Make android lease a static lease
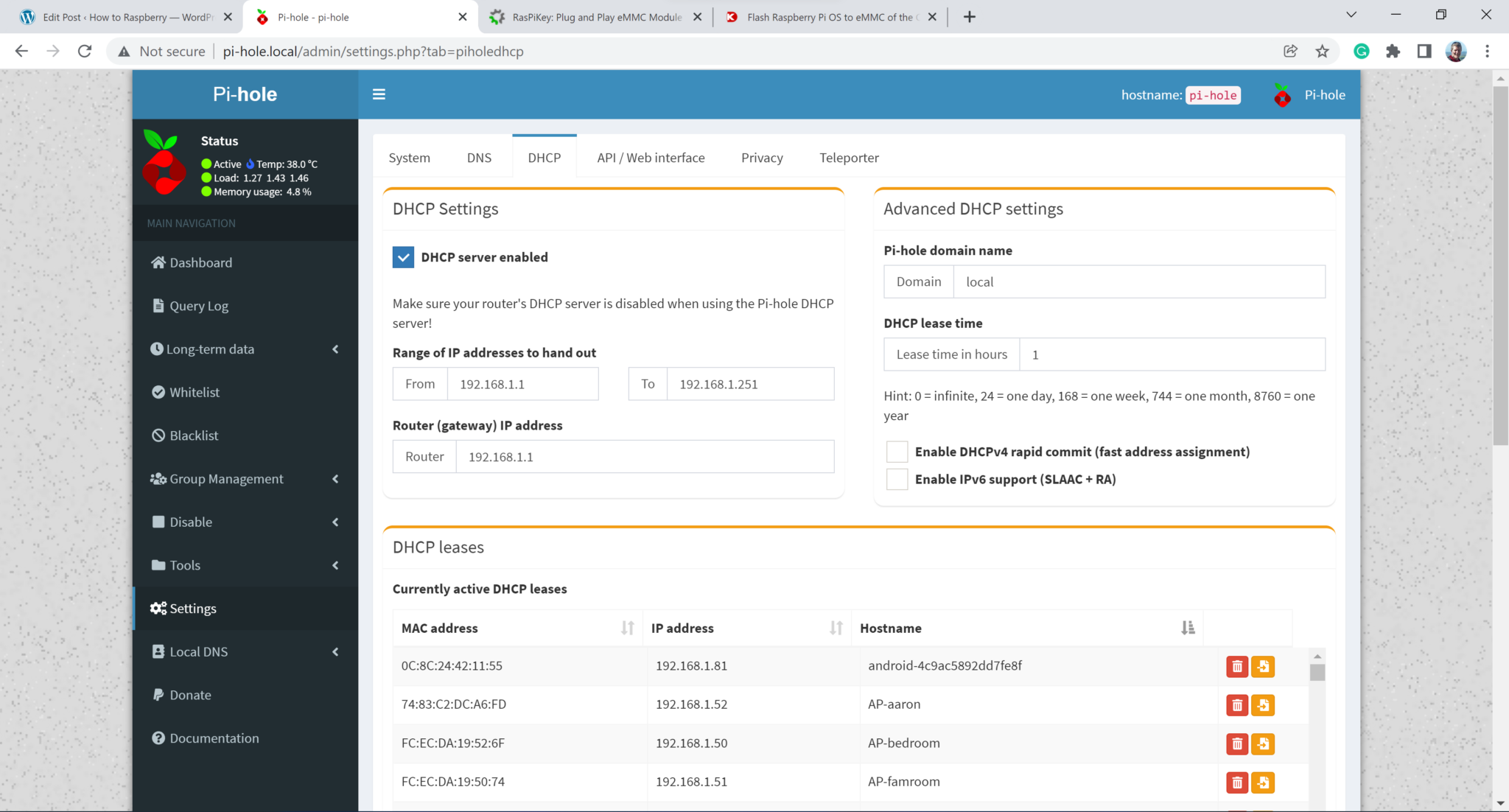1509x812 pixels. [1262, 666]
